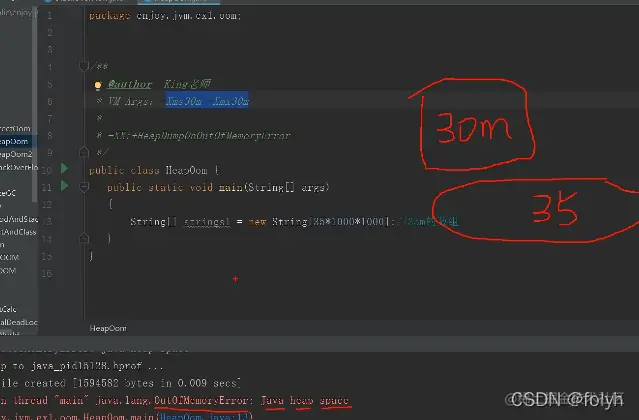This screenshot has width=639, height=420.
Task: Click the -XX:+HeapDumpOnOutOfMemoryError comment text
Action: [199, 135]
